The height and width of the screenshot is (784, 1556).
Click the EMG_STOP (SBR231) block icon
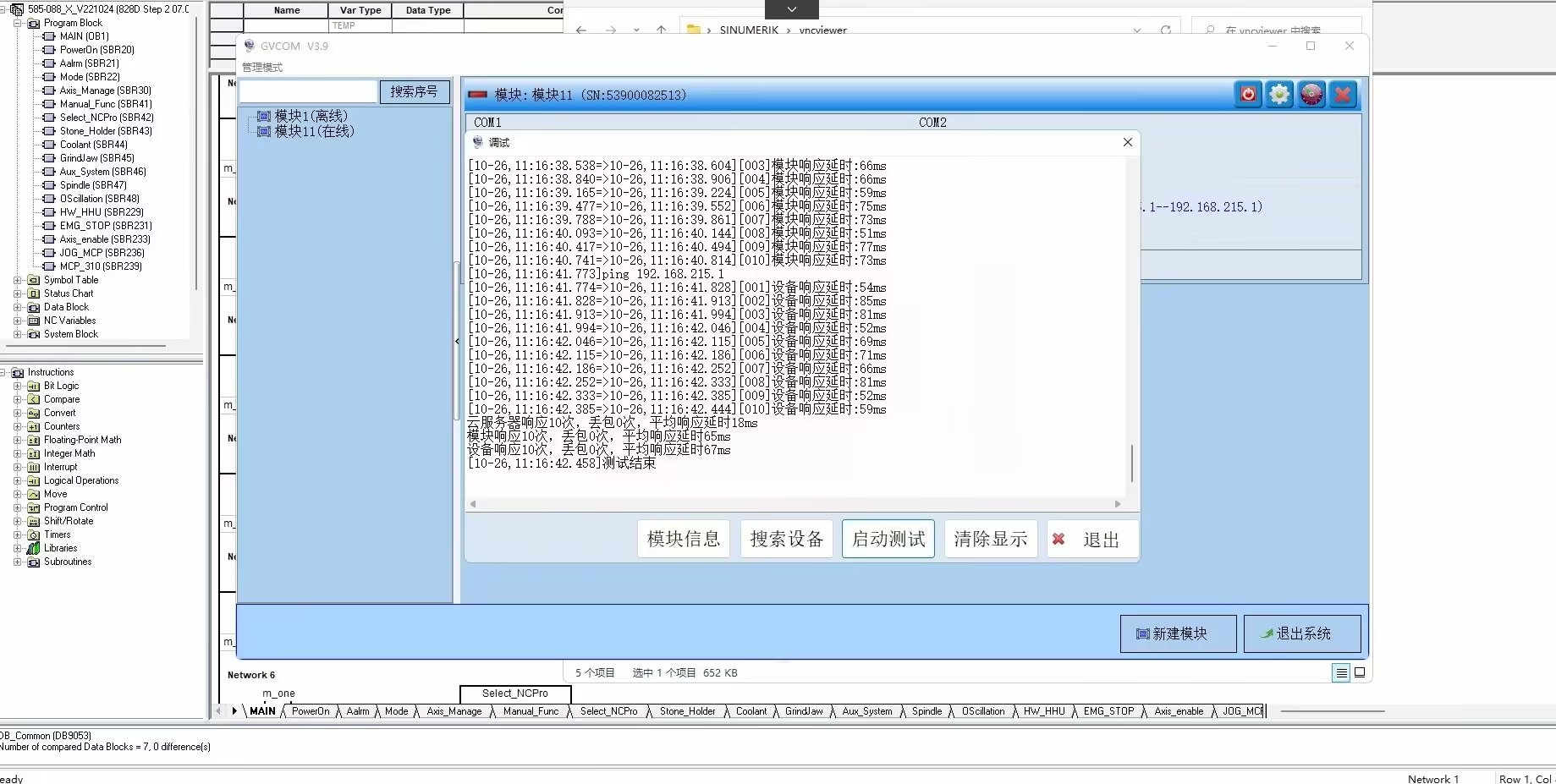pyautogui.click(x=49, y=226)
